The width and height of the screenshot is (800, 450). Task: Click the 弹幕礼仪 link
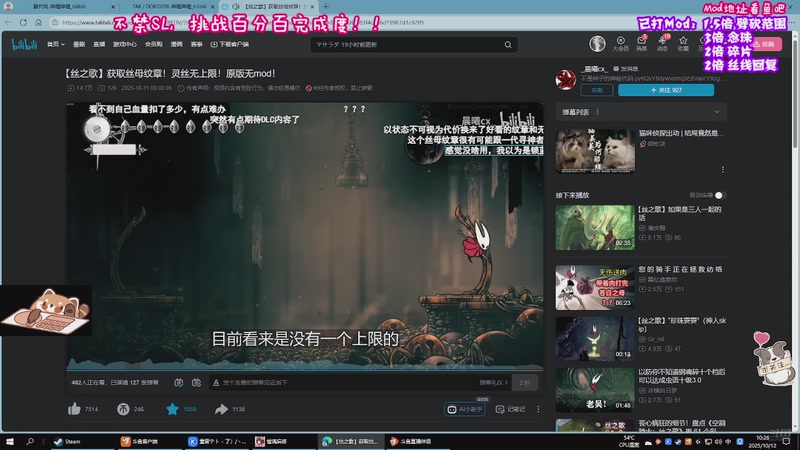pos(493,382)
